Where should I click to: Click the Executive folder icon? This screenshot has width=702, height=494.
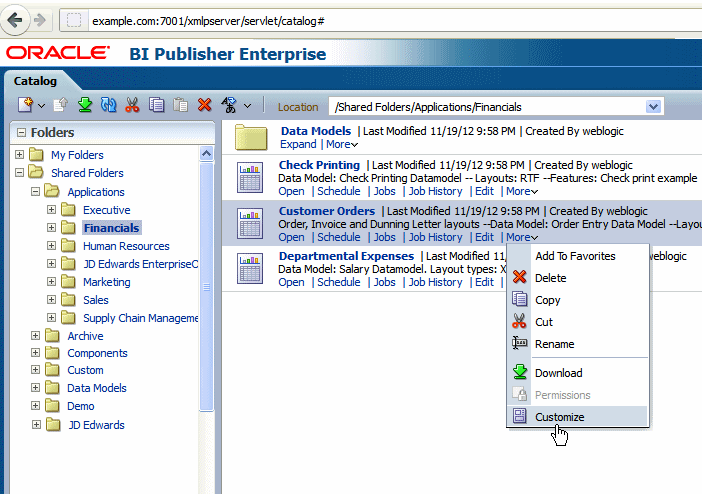point(68,210)
